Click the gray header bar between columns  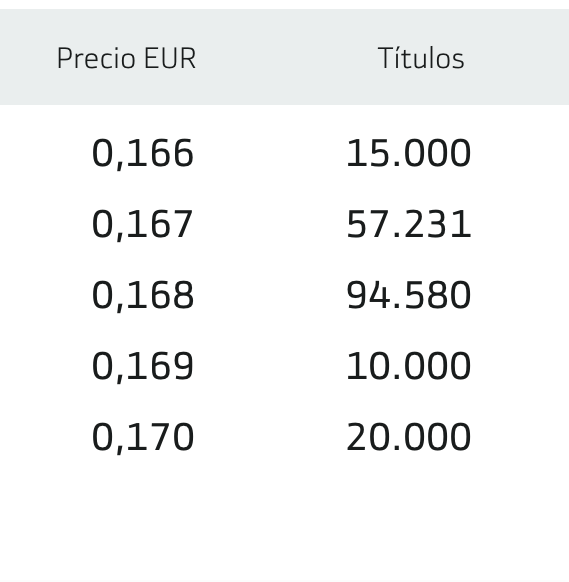point(287,57)
